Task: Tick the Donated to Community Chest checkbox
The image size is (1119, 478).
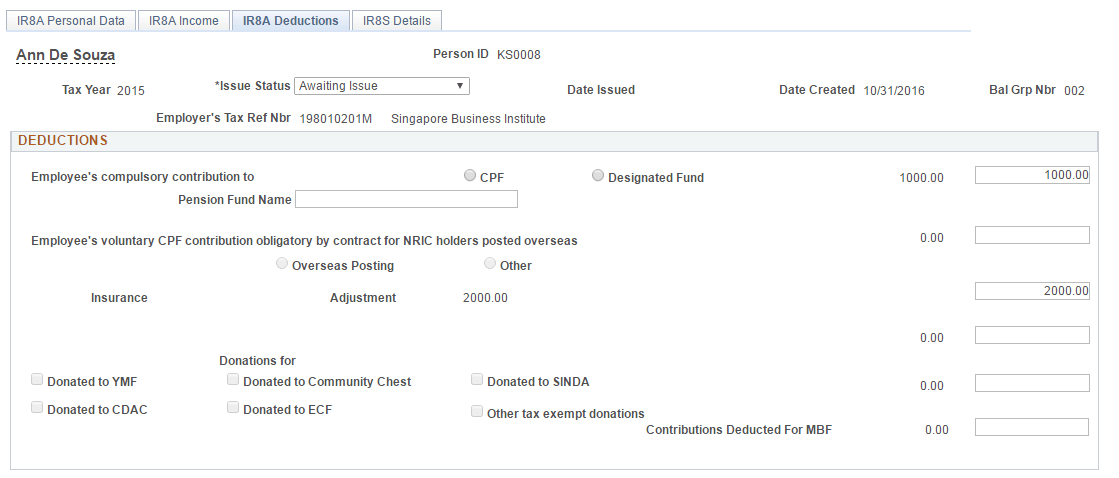Action: pos(233,380)
